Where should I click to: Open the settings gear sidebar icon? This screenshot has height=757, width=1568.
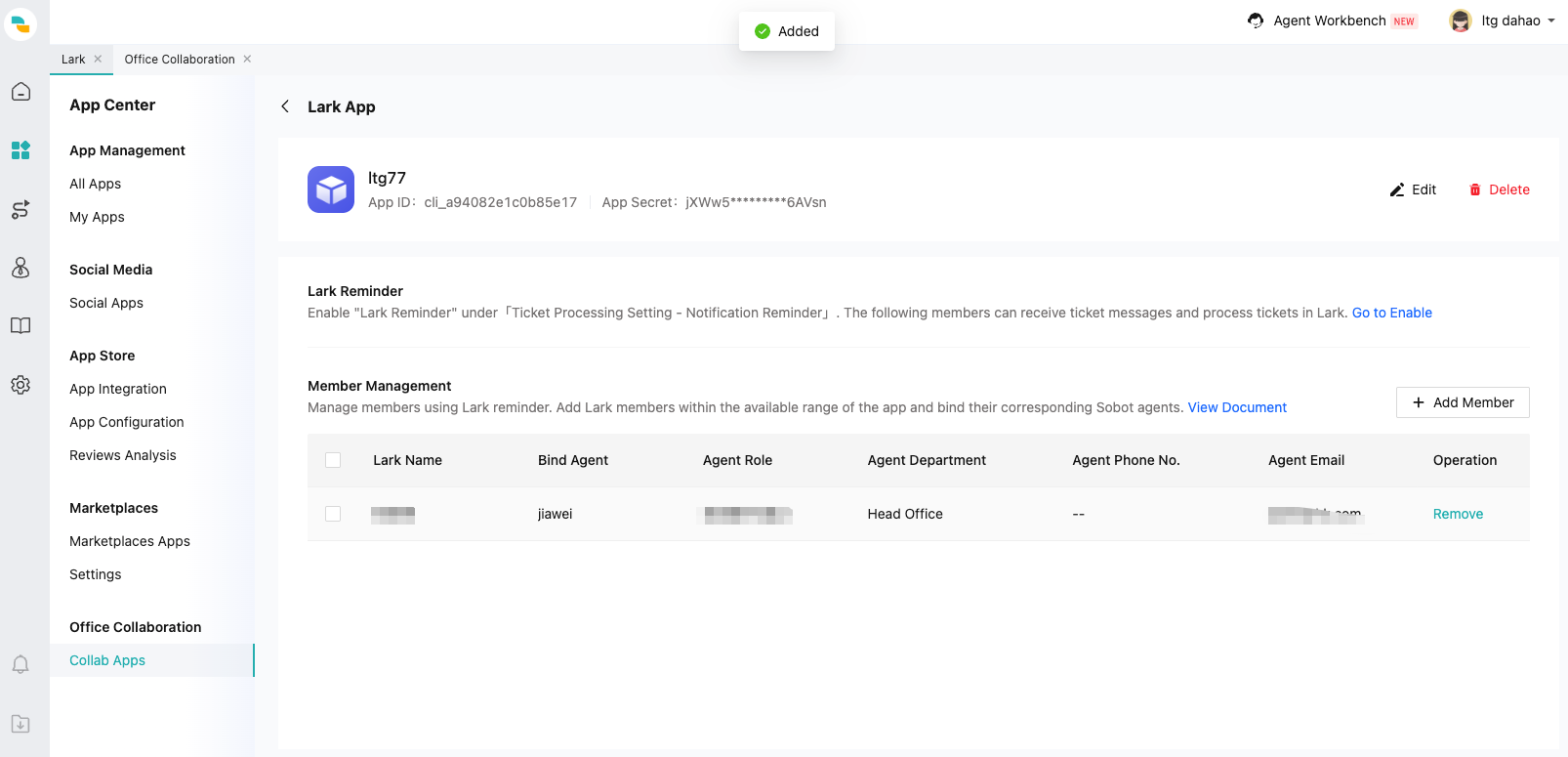point(21,385)
